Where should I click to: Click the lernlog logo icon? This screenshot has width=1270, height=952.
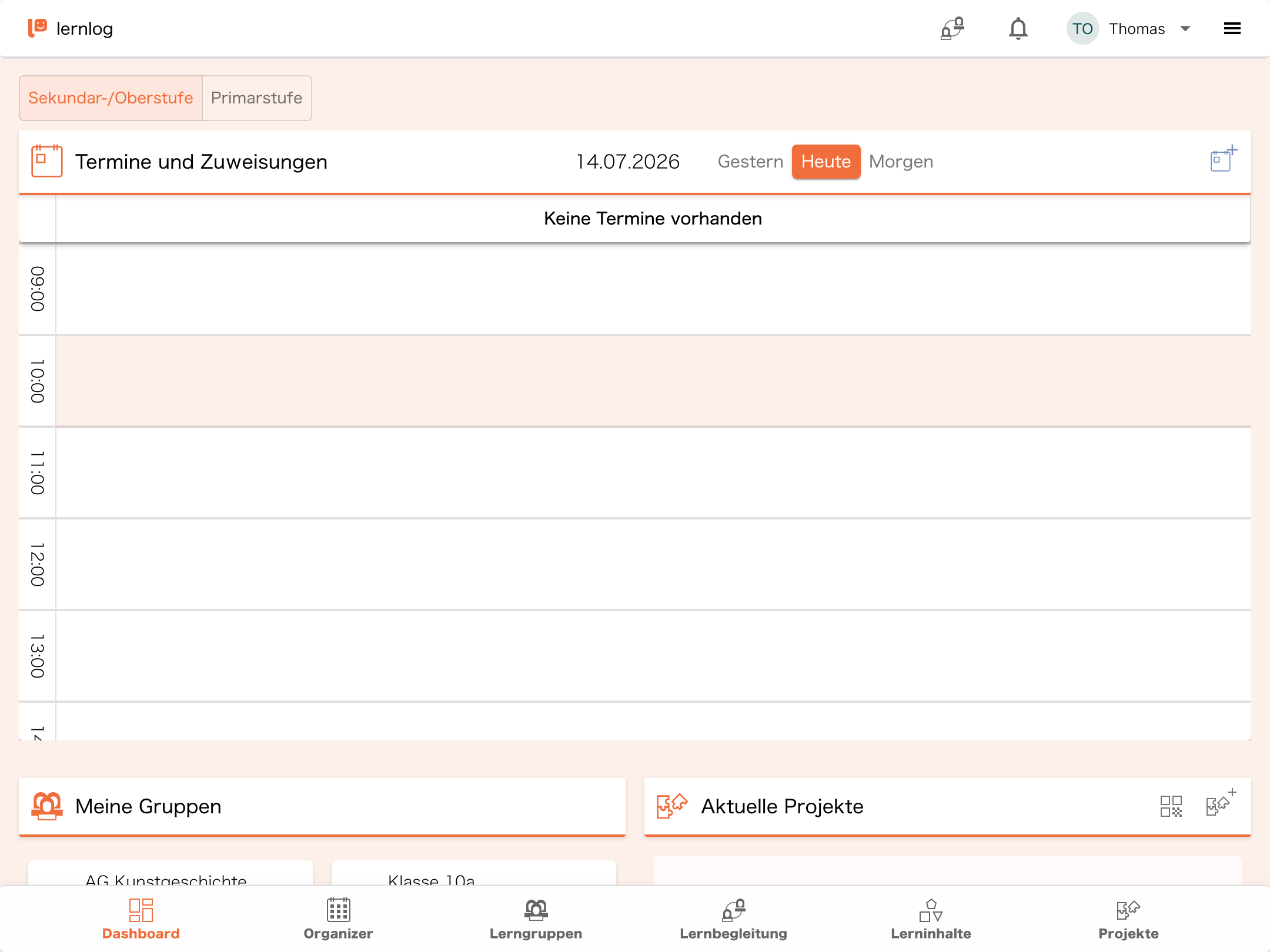(38, 28)
